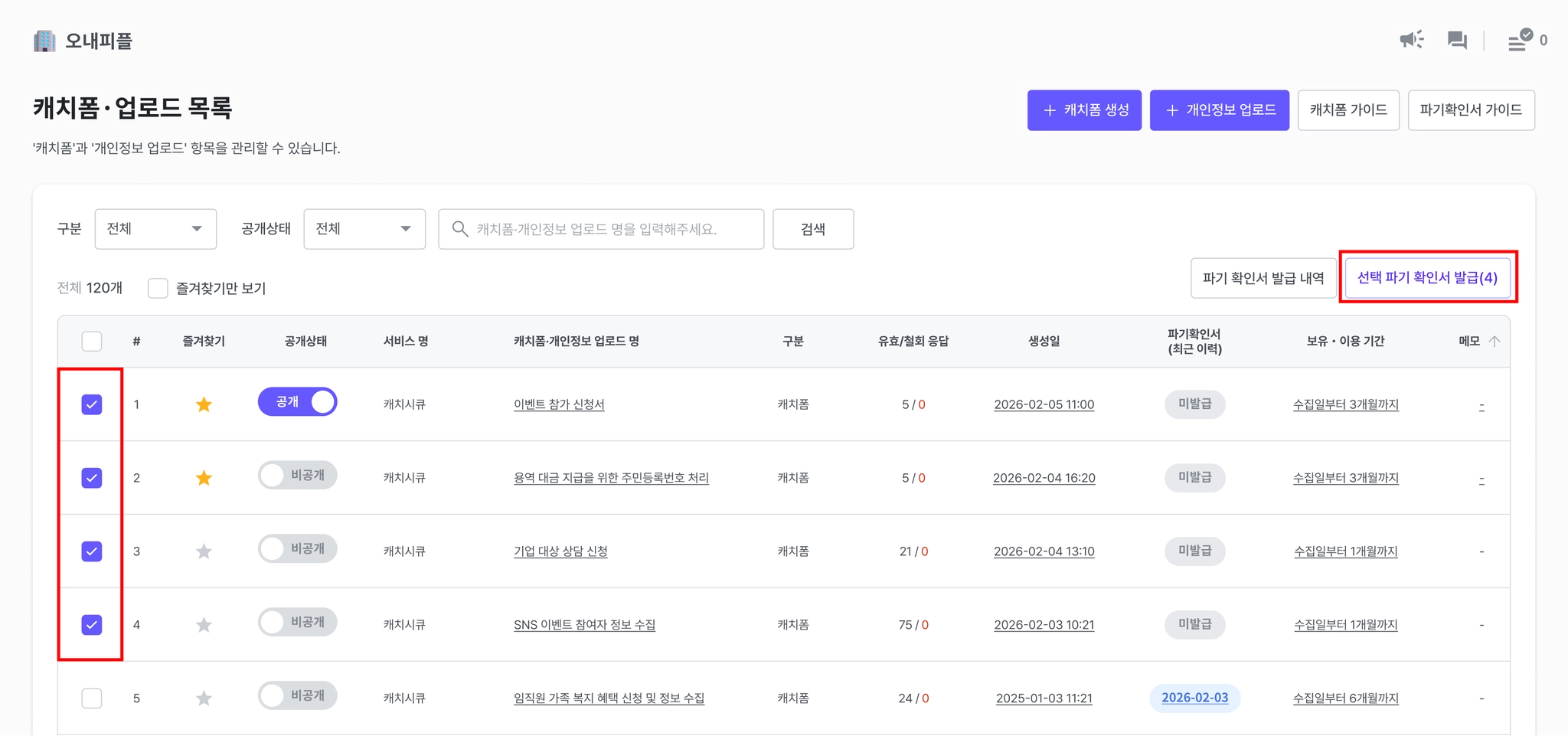Open the task checklist icon

(x=1519, y=40)
